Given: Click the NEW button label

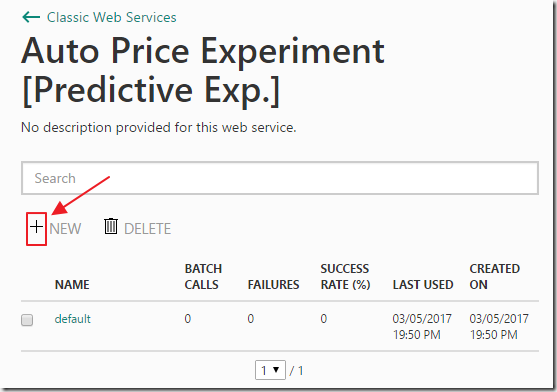Looking at the screenshot, I should click(x=65, y=229).
